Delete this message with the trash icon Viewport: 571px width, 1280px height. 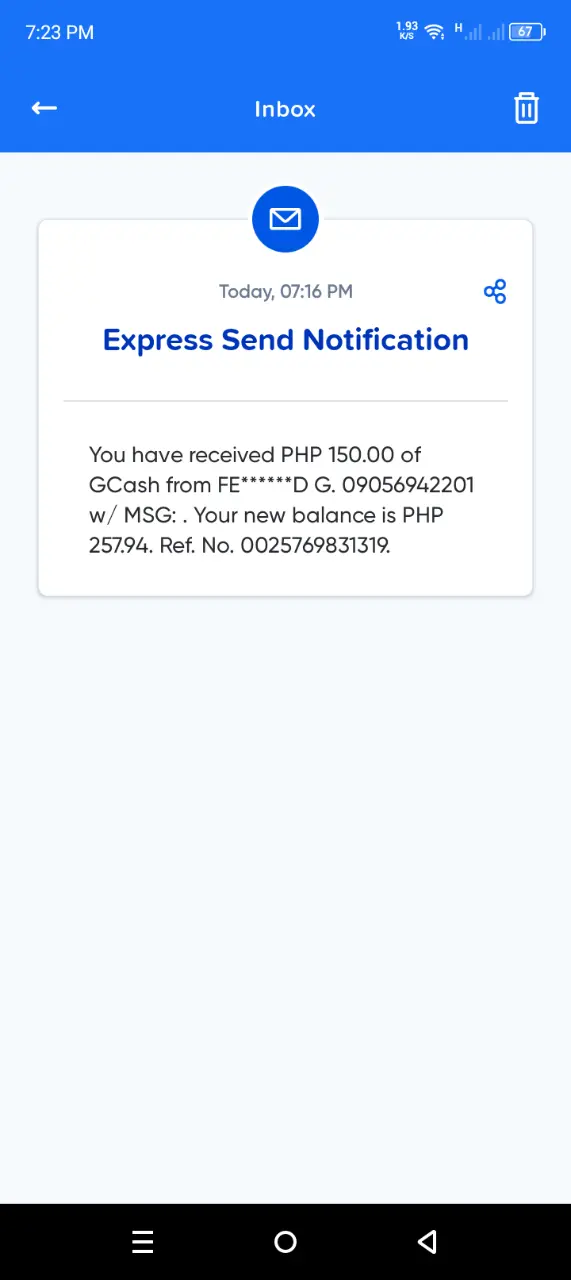526,108
